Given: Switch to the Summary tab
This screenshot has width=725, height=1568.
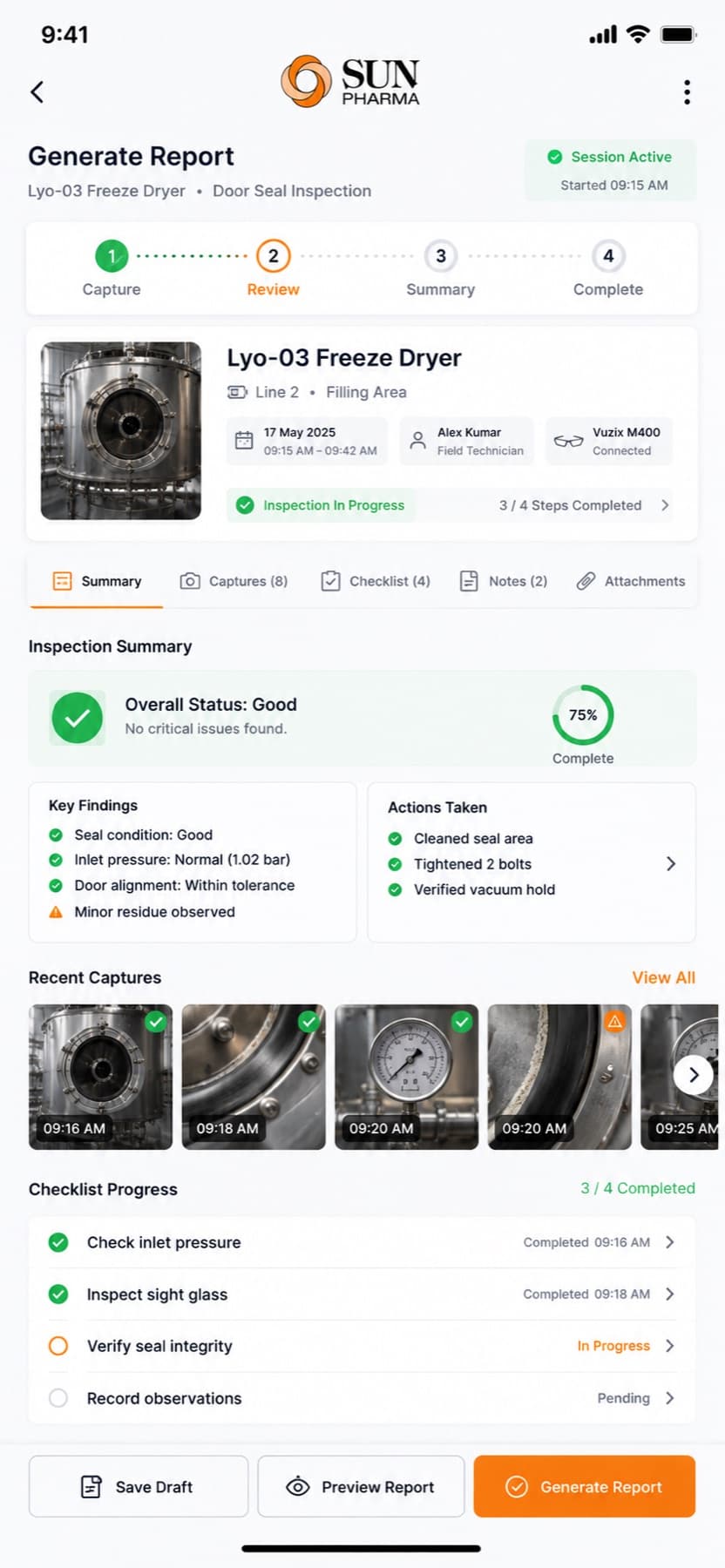Looking at the screenshot, I should (97, 581).
